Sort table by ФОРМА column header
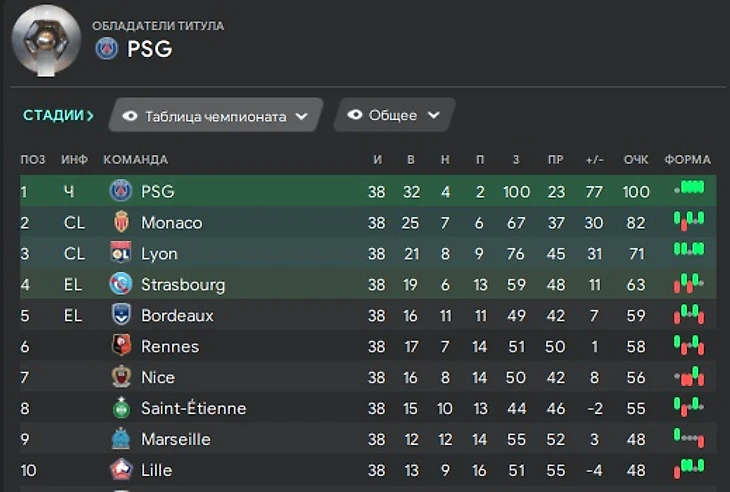The image size is (730, 492). [x=687, y=160]
